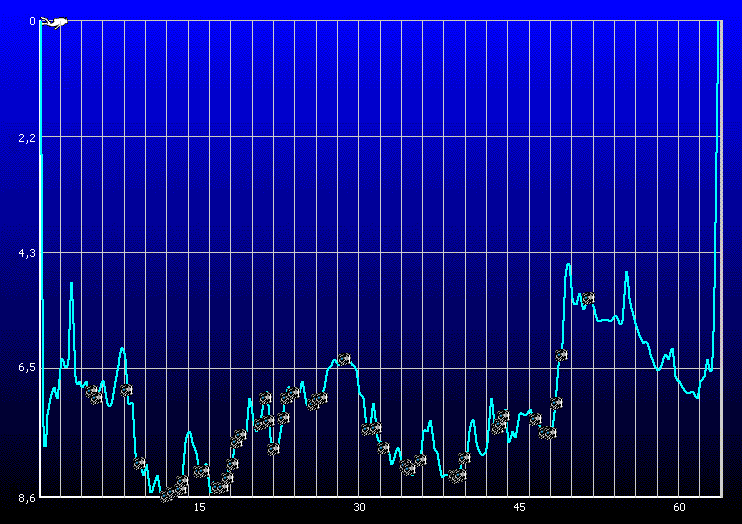Select the camera marker near minute 46 before the final ascent

535,419
